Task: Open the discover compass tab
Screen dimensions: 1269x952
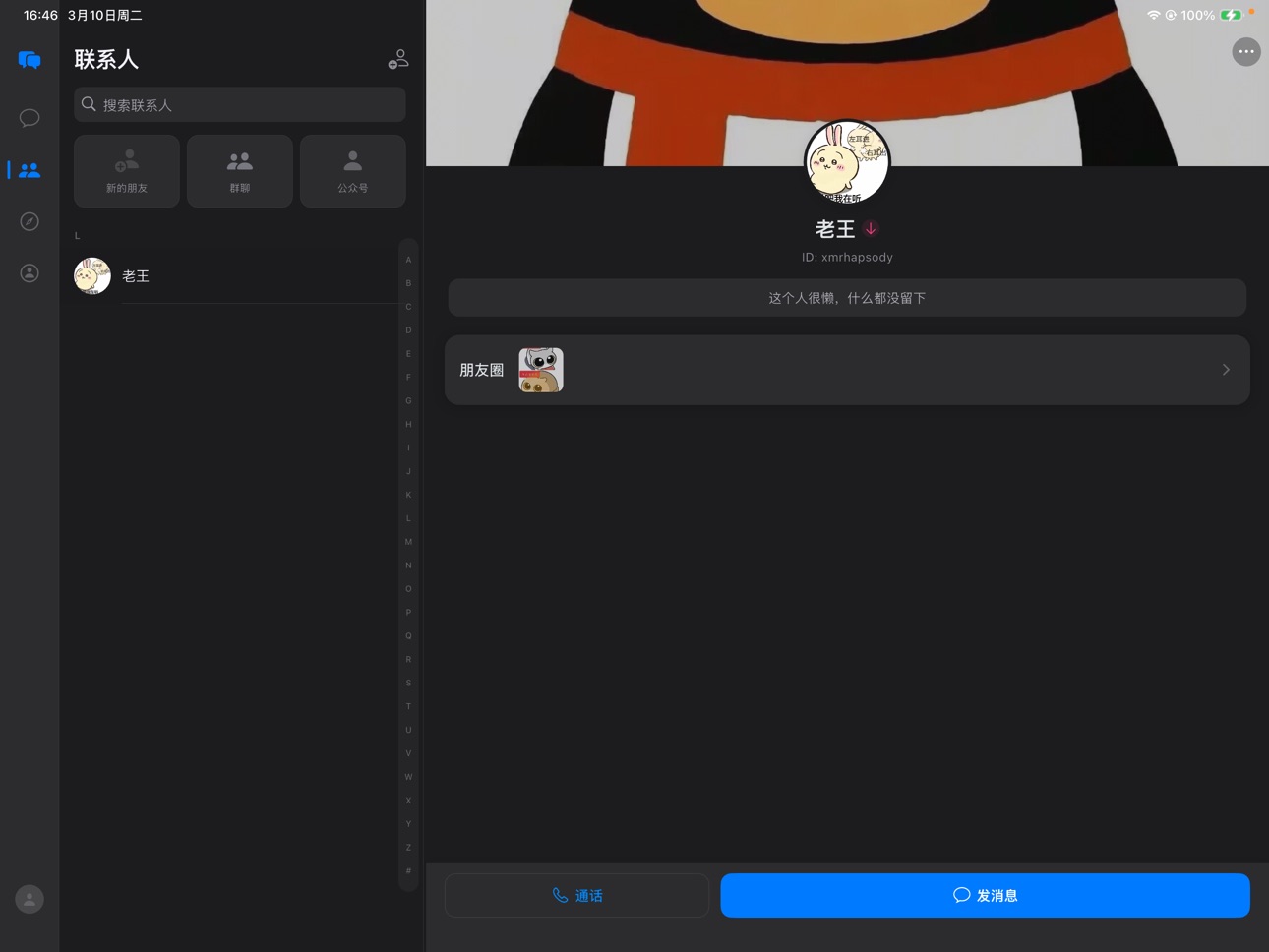Action: [x=30, y=221]
